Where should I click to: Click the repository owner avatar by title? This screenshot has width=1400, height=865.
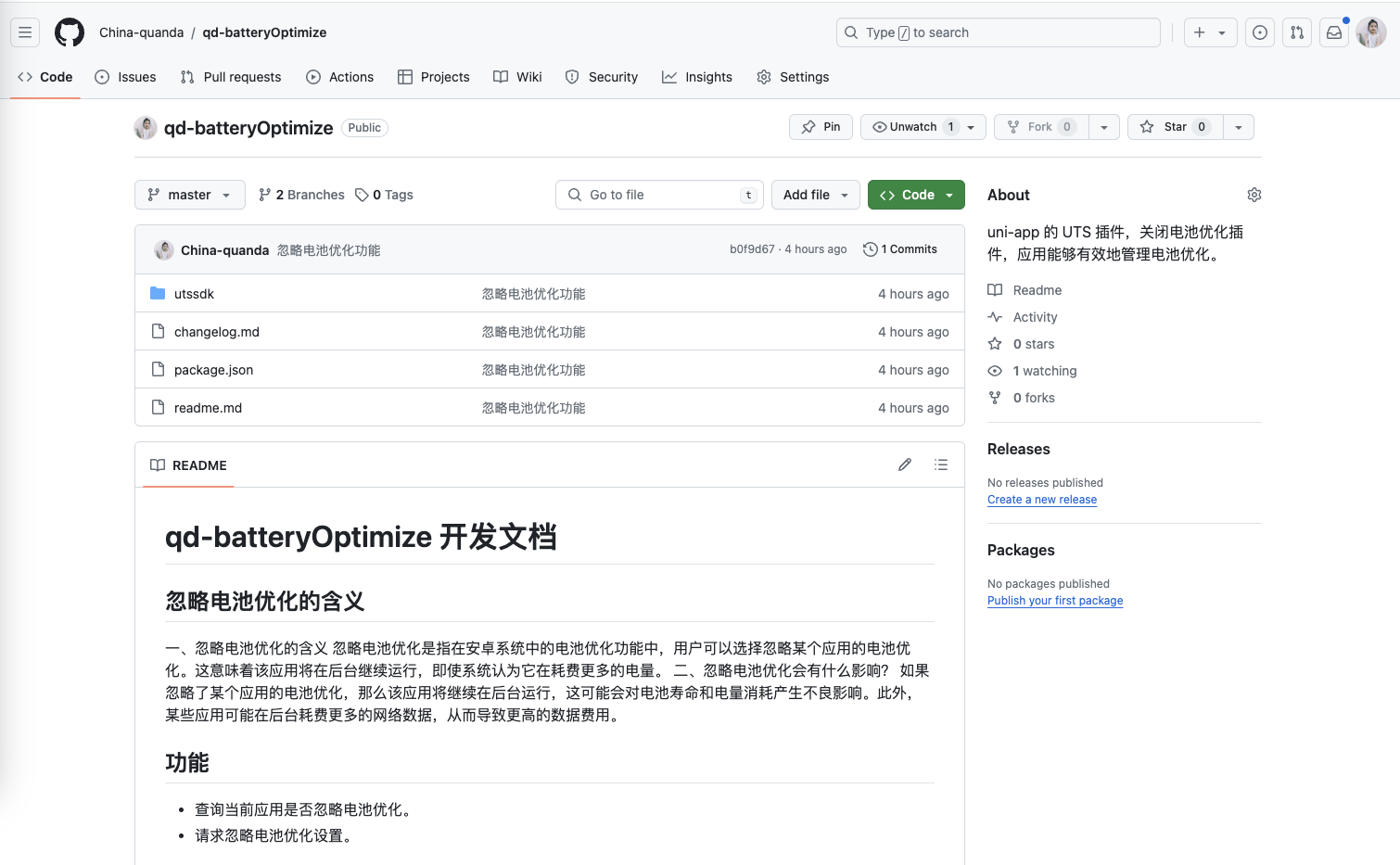coord(146,128)
